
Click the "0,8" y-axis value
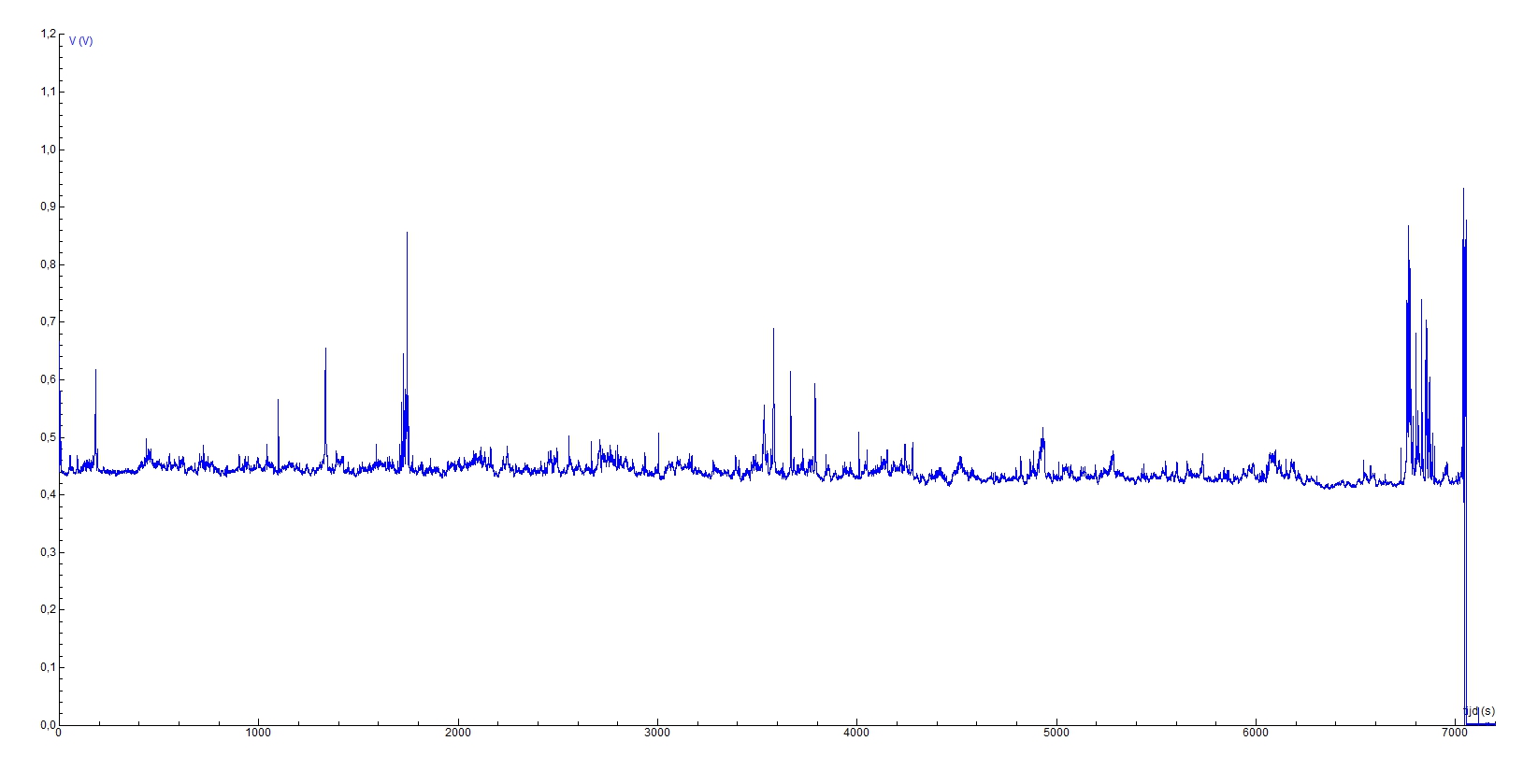(49, 264)
